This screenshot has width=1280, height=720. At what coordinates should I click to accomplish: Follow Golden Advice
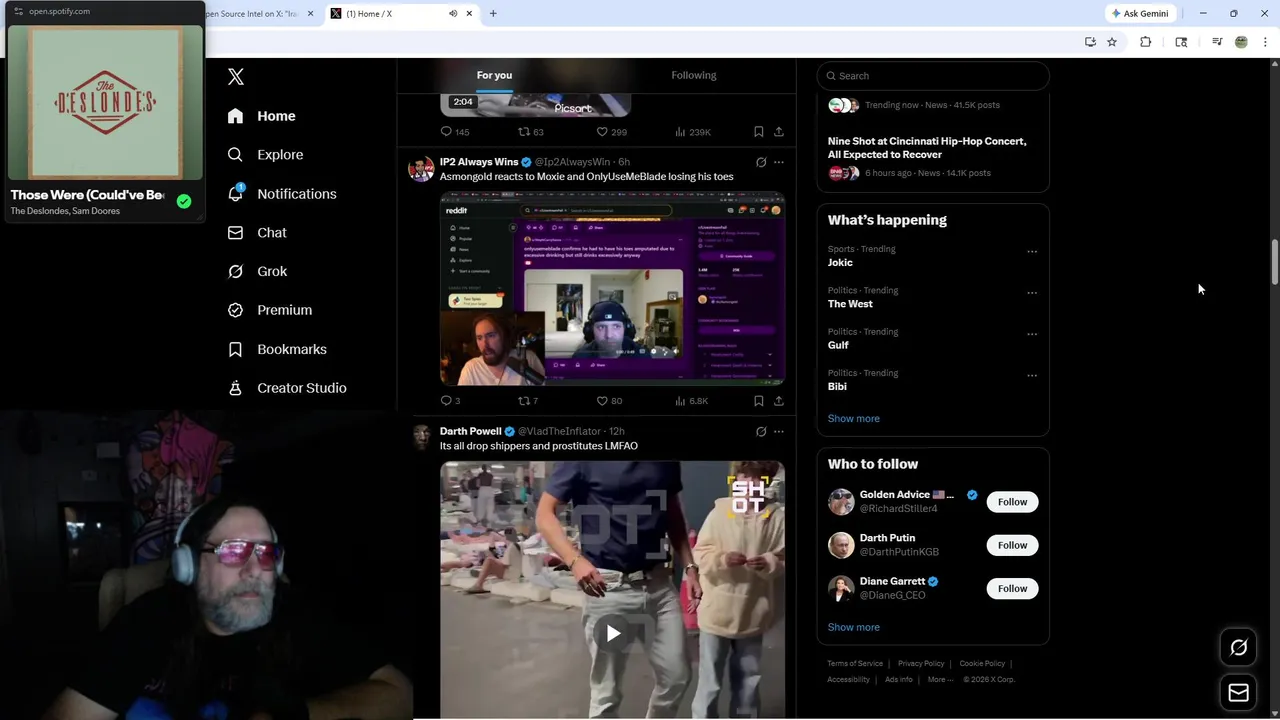[x=1012, y=502]
